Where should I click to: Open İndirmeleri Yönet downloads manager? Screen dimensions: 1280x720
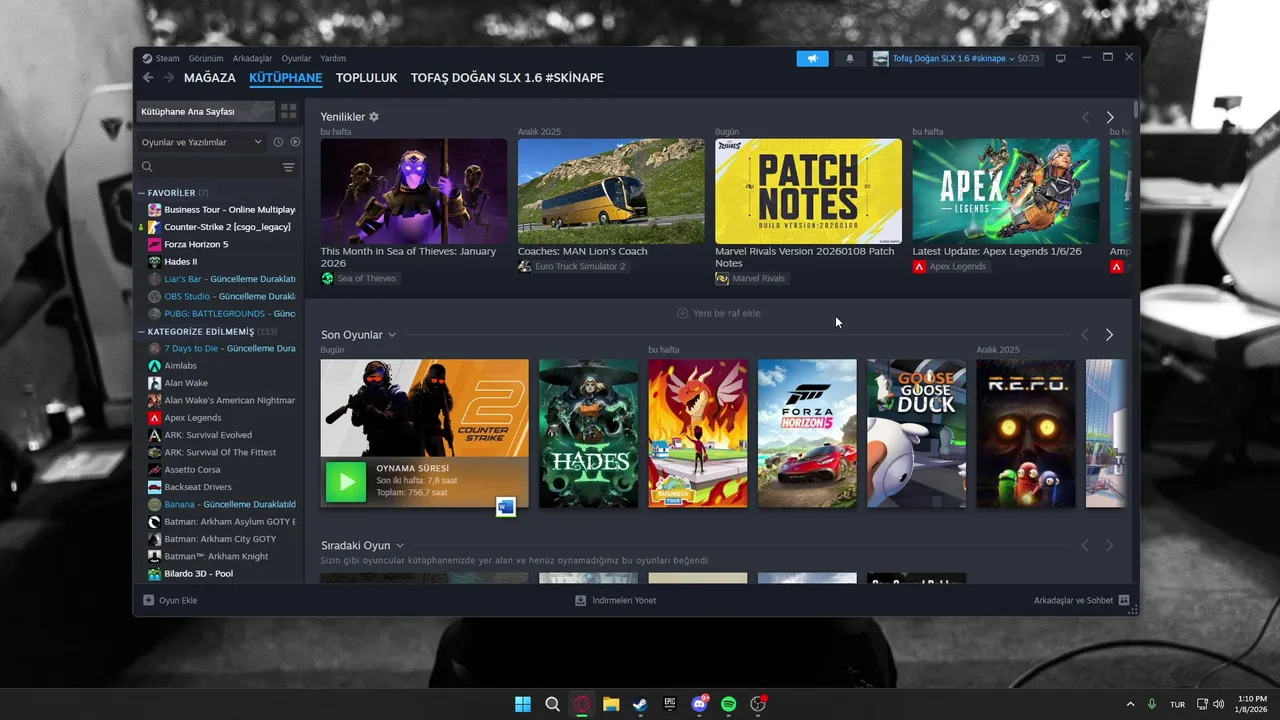tap(616, 600)
